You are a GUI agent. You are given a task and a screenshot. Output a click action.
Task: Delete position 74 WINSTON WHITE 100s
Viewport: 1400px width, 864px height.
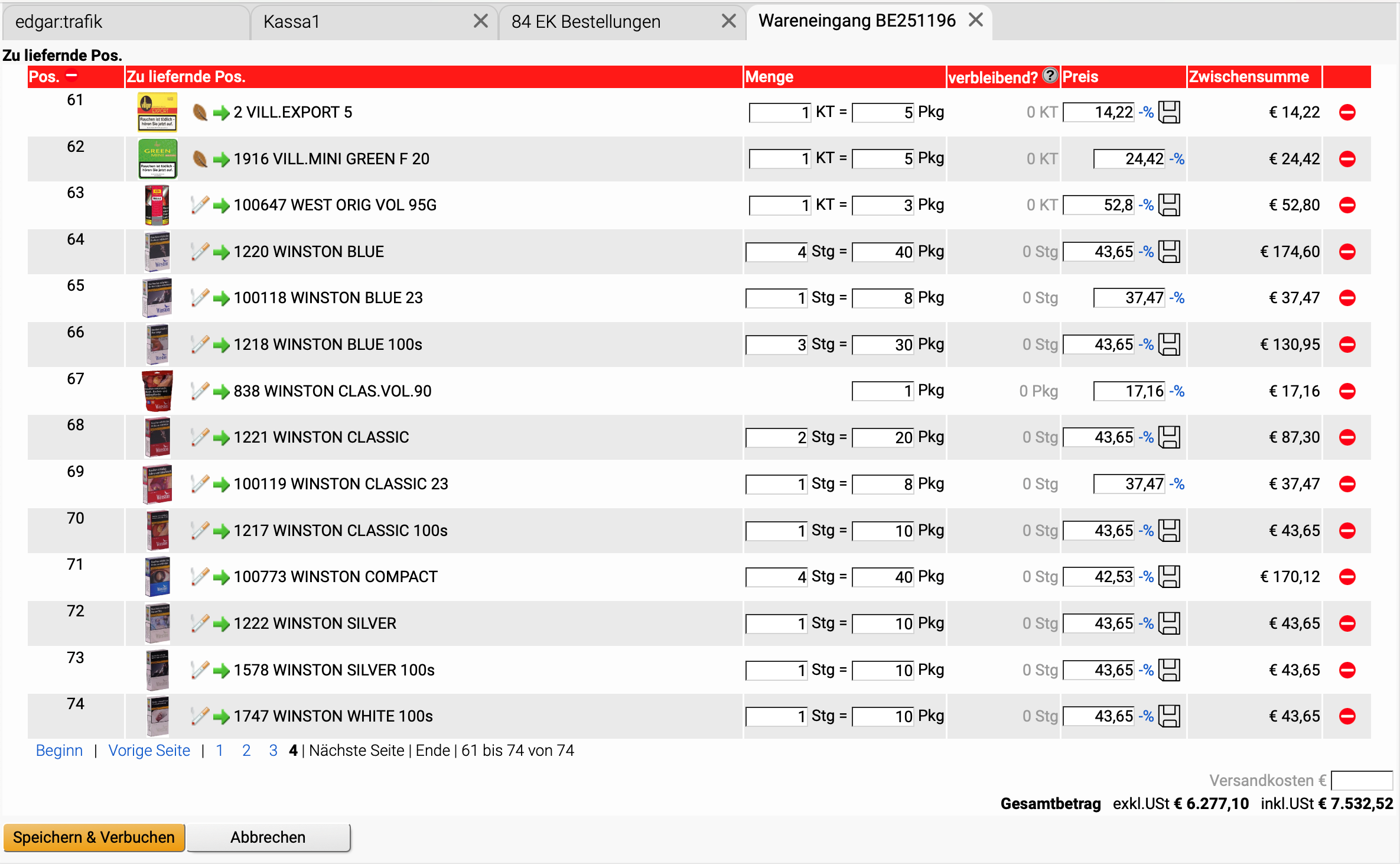point(1347,716)
